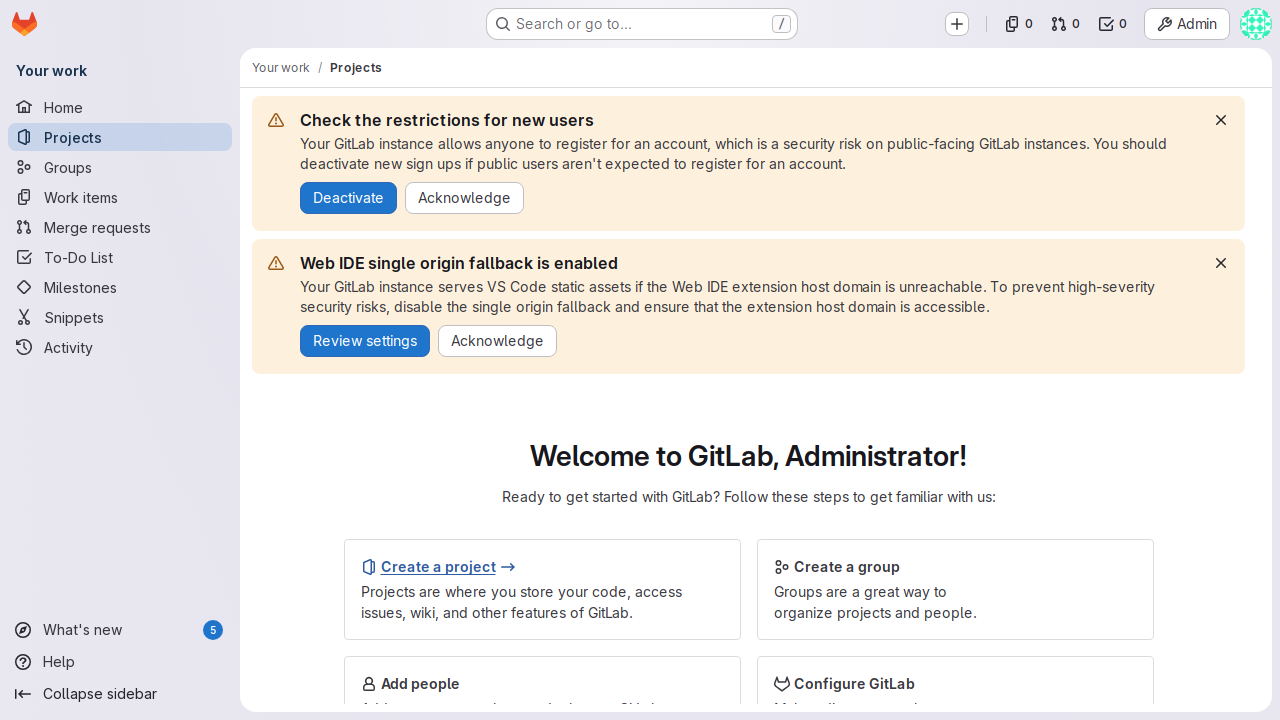The width and height of the screenshot is (1280, 720).
Task: Click warning icon on Web IDE alert
Action: click(x=276, y=264)
